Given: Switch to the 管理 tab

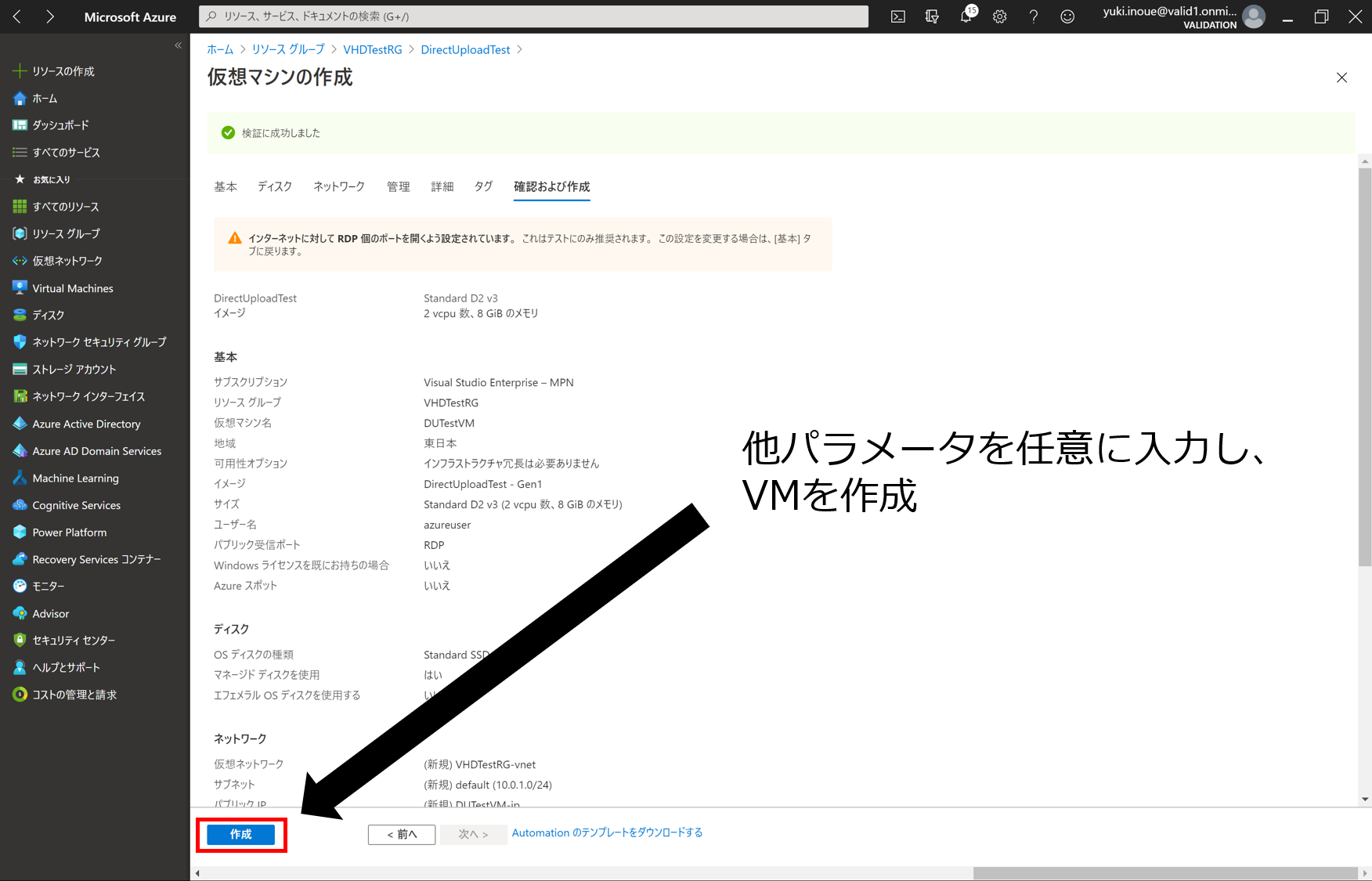Looking at the screenshot, I should pyautogui.click(x=398, y=186).
